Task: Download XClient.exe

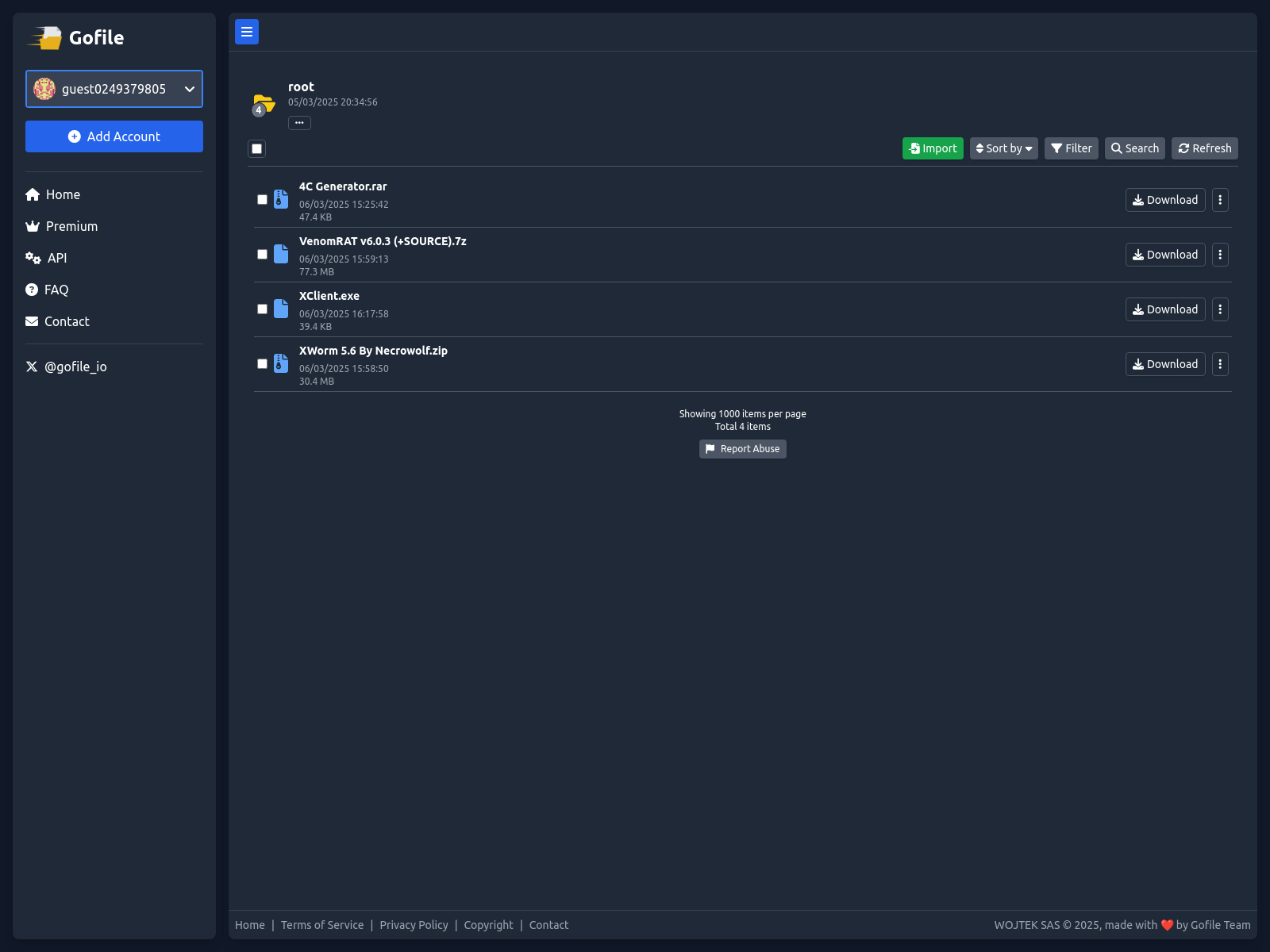Action: 1165,309
